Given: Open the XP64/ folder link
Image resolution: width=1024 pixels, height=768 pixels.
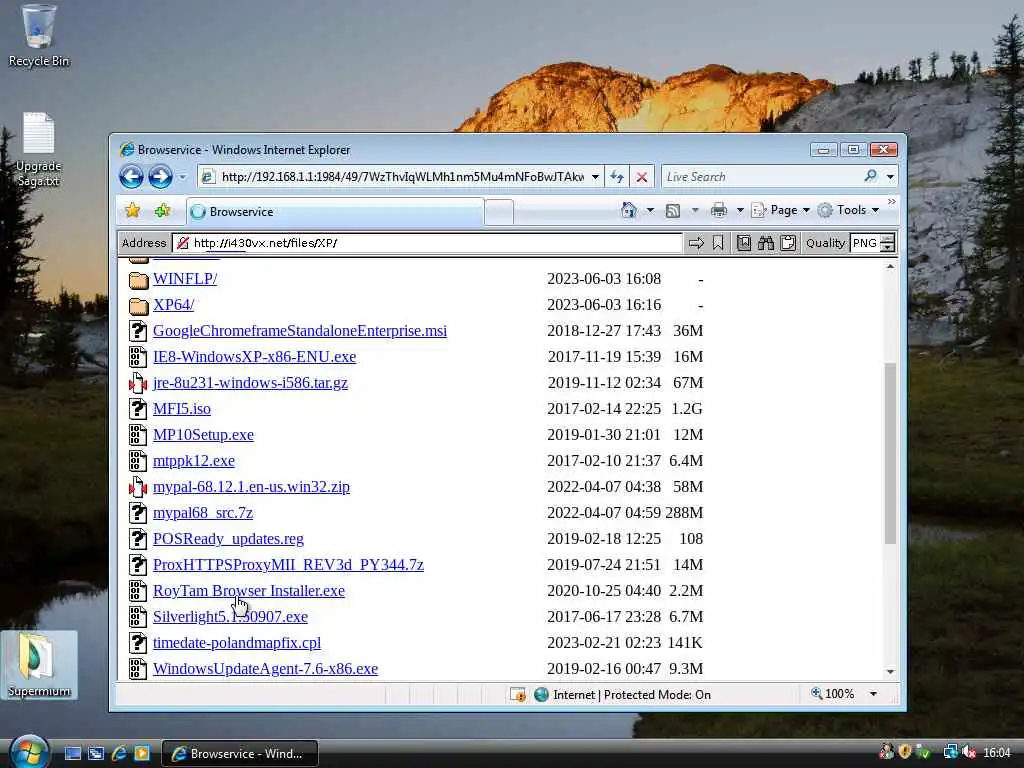Looking at the screenshot, I should 173,305.
